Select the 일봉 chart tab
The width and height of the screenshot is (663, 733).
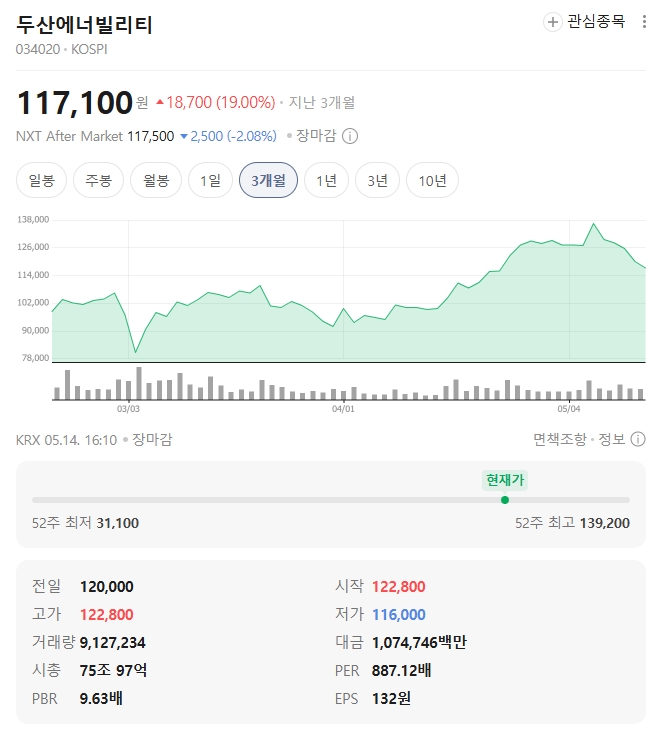42,180
